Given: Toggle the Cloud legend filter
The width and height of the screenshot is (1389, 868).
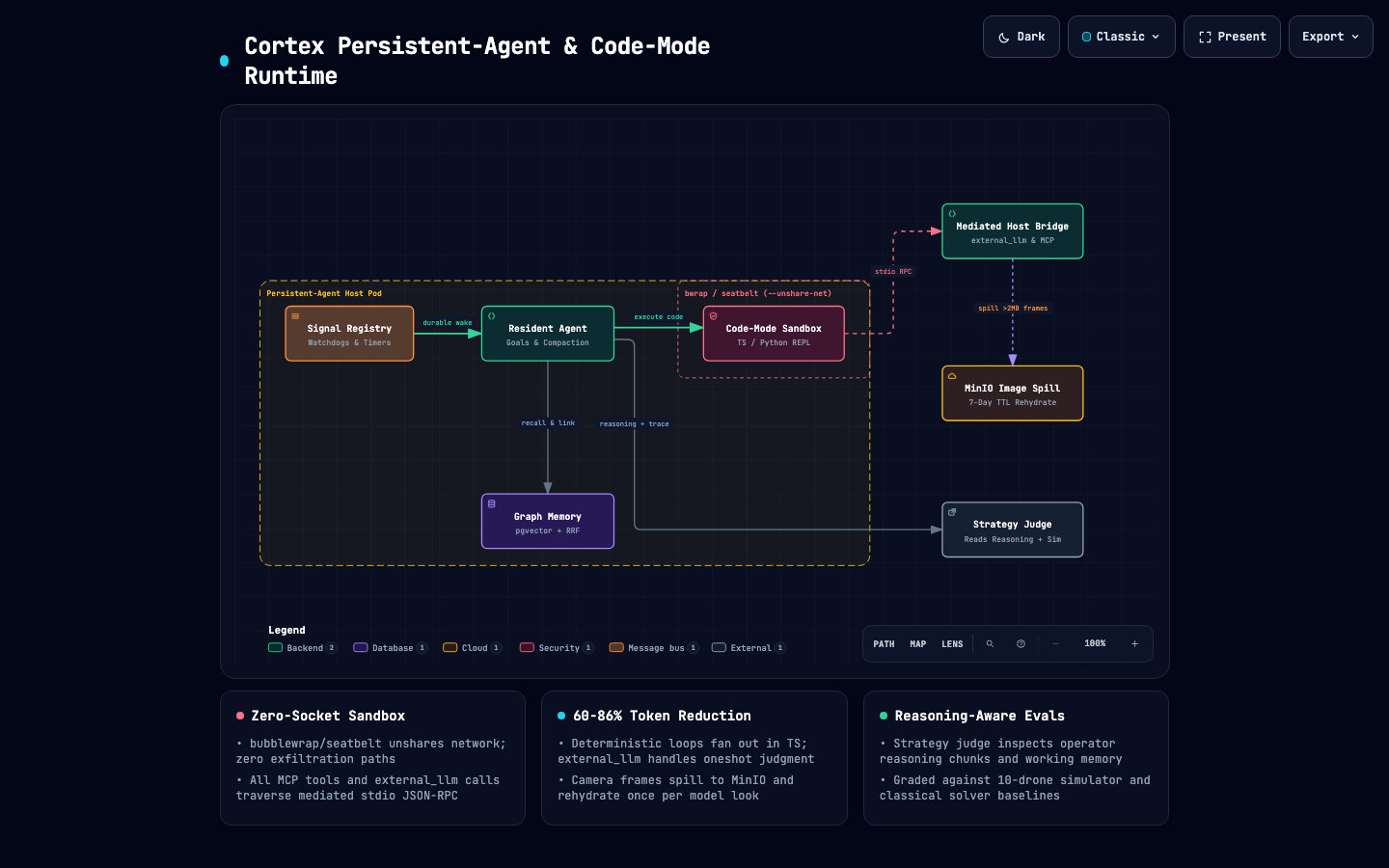Looking at the screenshot, I should coord(473,648).
